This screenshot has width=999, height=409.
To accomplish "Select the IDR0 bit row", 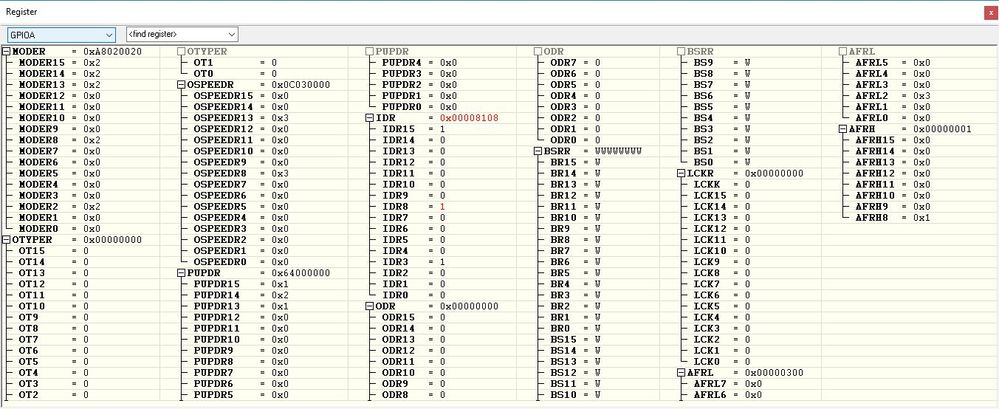I will pos(413,295).
